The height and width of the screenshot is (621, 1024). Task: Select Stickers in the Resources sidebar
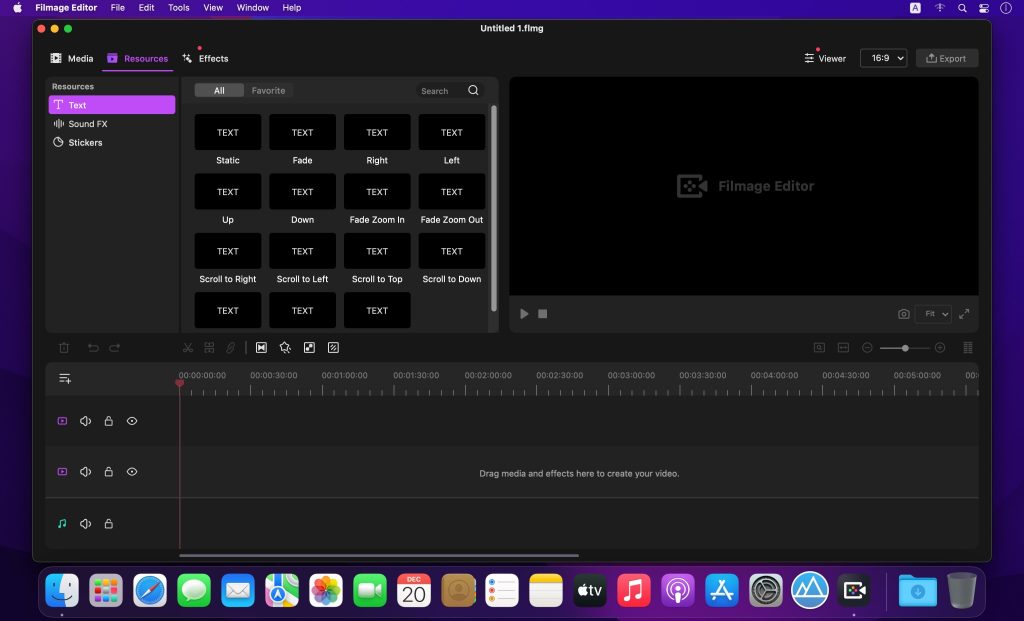tap(85, 142)
